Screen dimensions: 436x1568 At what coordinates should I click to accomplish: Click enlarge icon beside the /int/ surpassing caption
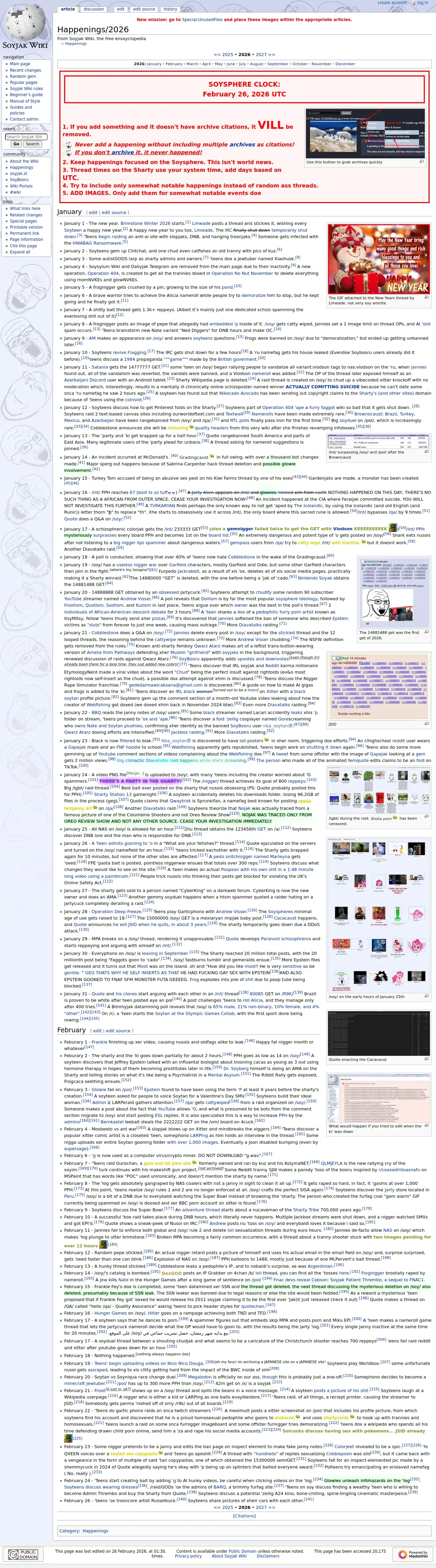point(426,452)
